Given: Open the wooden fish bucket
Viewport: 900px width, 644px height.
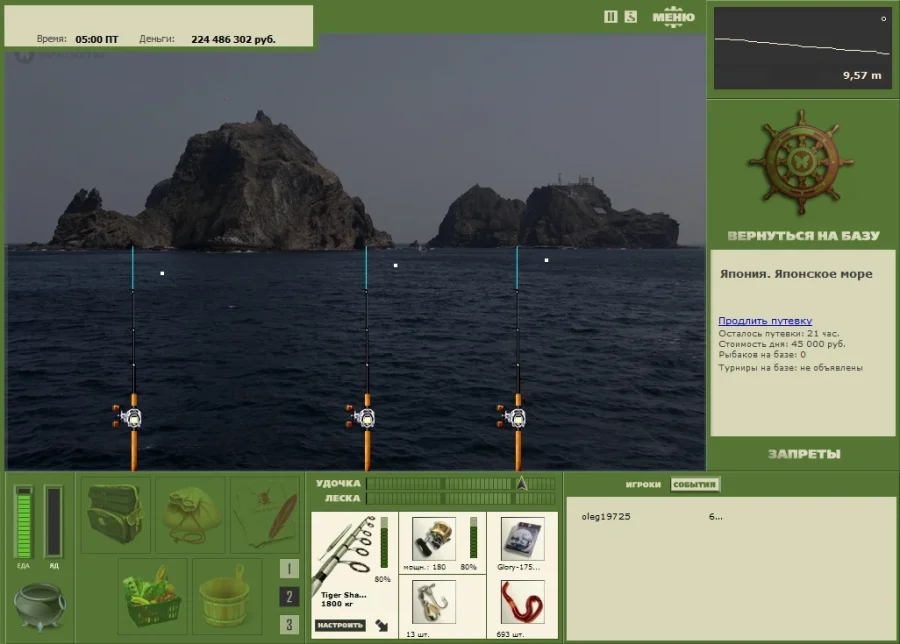Looking at the screenshot, I should pos(226,594).
